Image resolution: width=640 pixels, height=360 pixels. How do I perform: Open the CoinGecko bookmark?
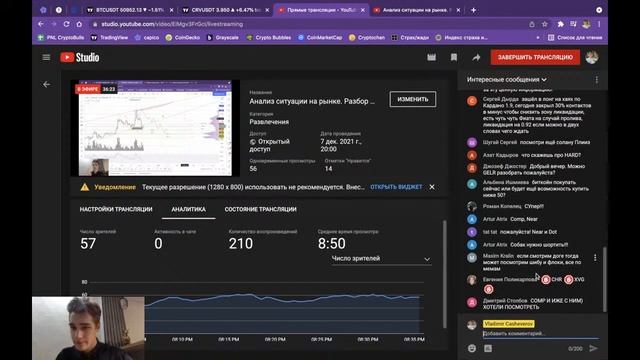[x=183, y=38]
